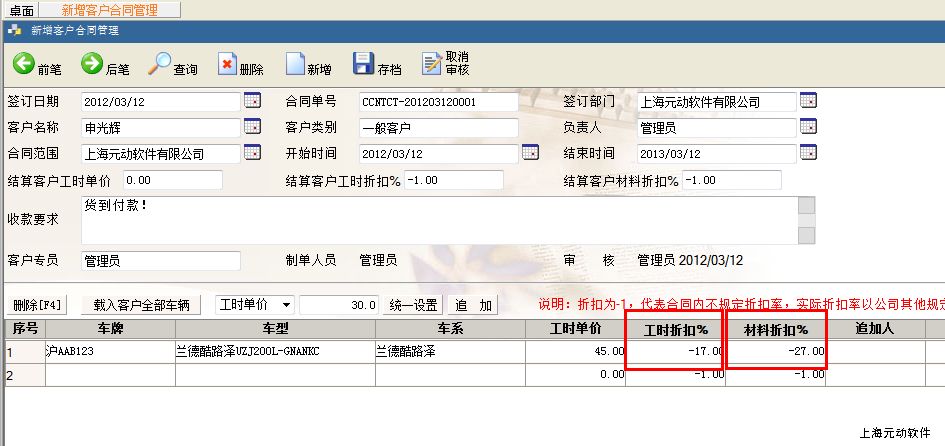
Task: Open lookup button beside 客户名称 field
Action: (252, 127)
